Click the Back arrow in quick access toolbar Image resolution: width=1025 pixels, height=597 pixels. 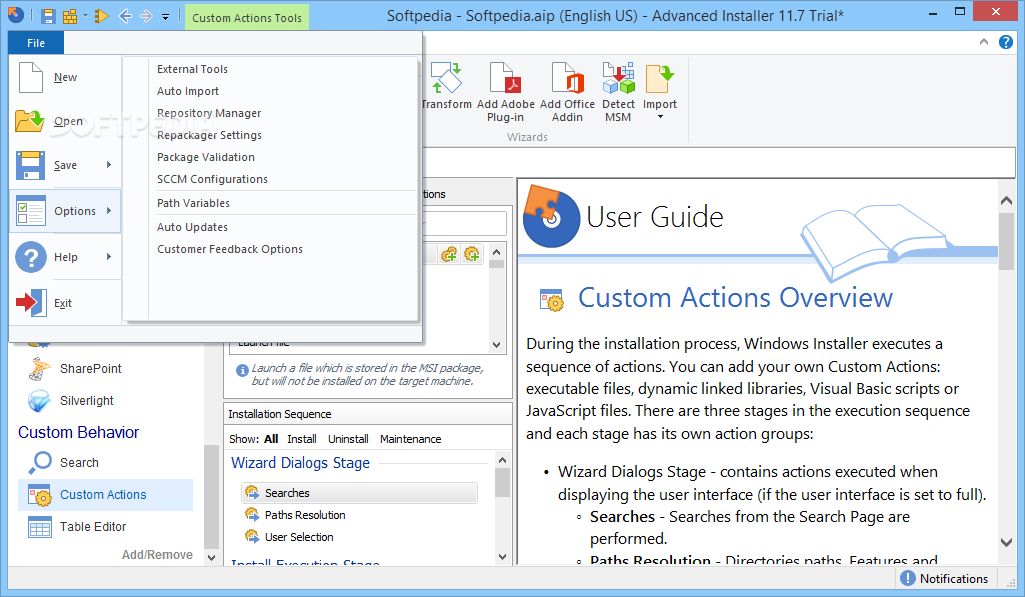click(x=125, y=16)
